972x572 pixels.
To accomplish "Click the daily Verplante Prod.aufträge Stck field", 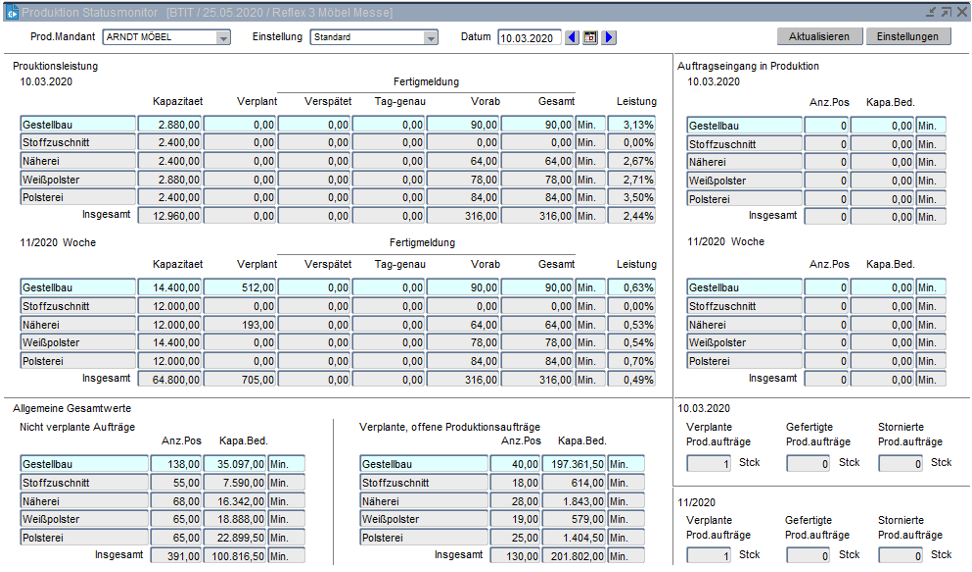I will [x=709, y=464].
